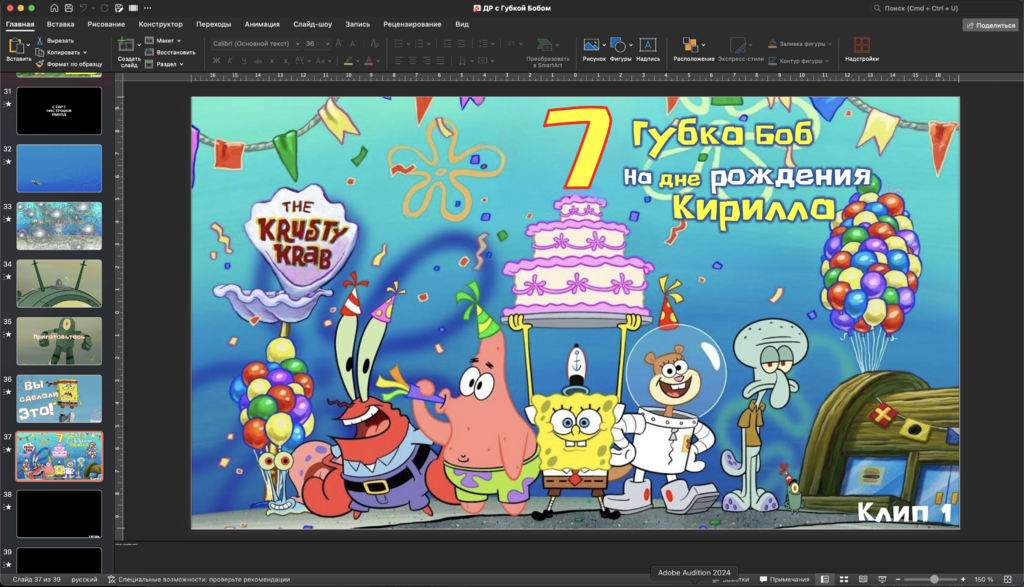Align text right

426,61
